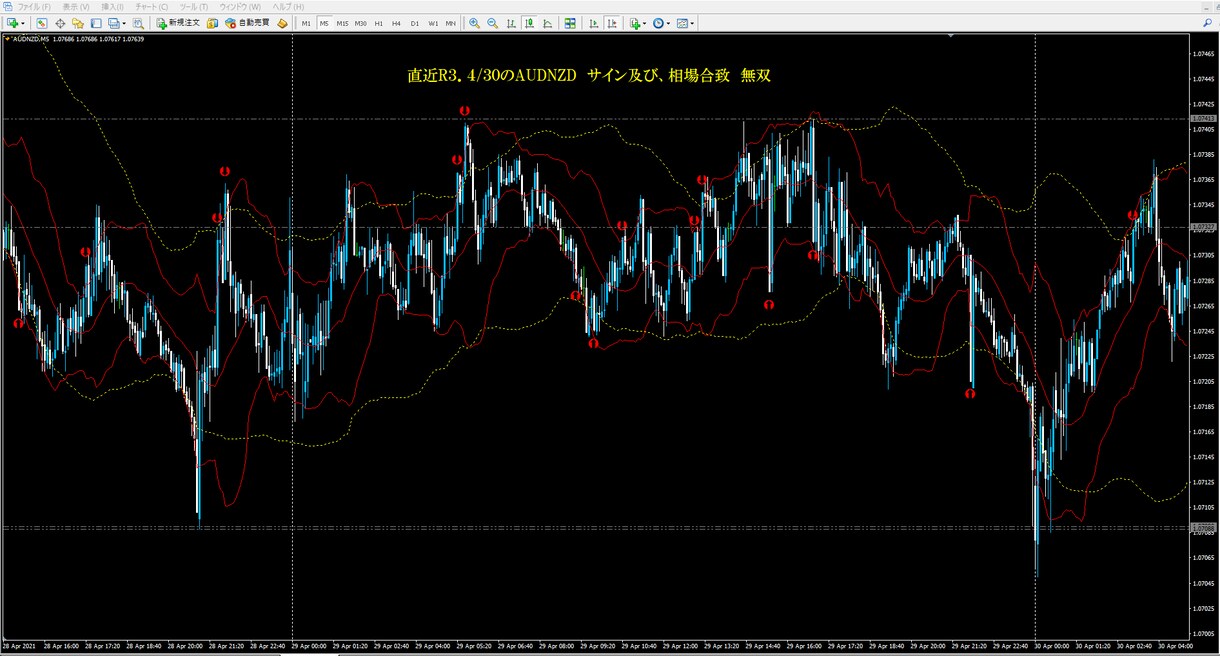Click the Zoom In magnifier icon
This screenshot has width=1220, height=656.
point(474,22)
